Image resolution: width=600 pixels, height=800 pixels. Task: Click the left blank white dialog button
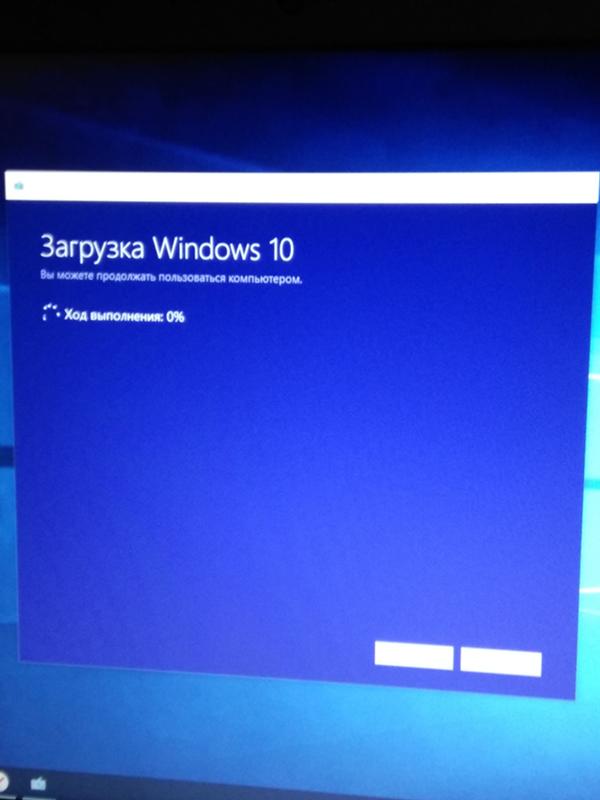414,656
